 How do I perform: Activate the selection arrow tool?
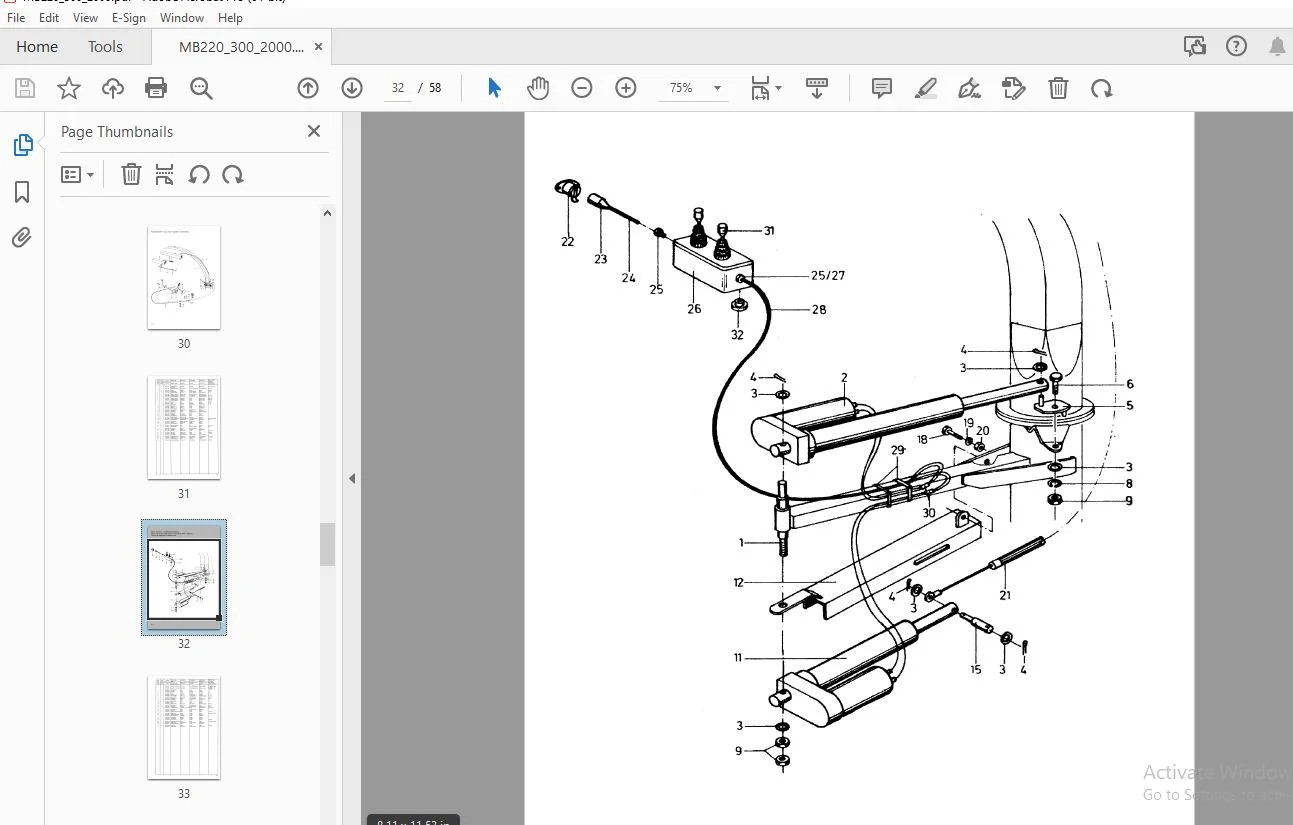tap(494, 88)
